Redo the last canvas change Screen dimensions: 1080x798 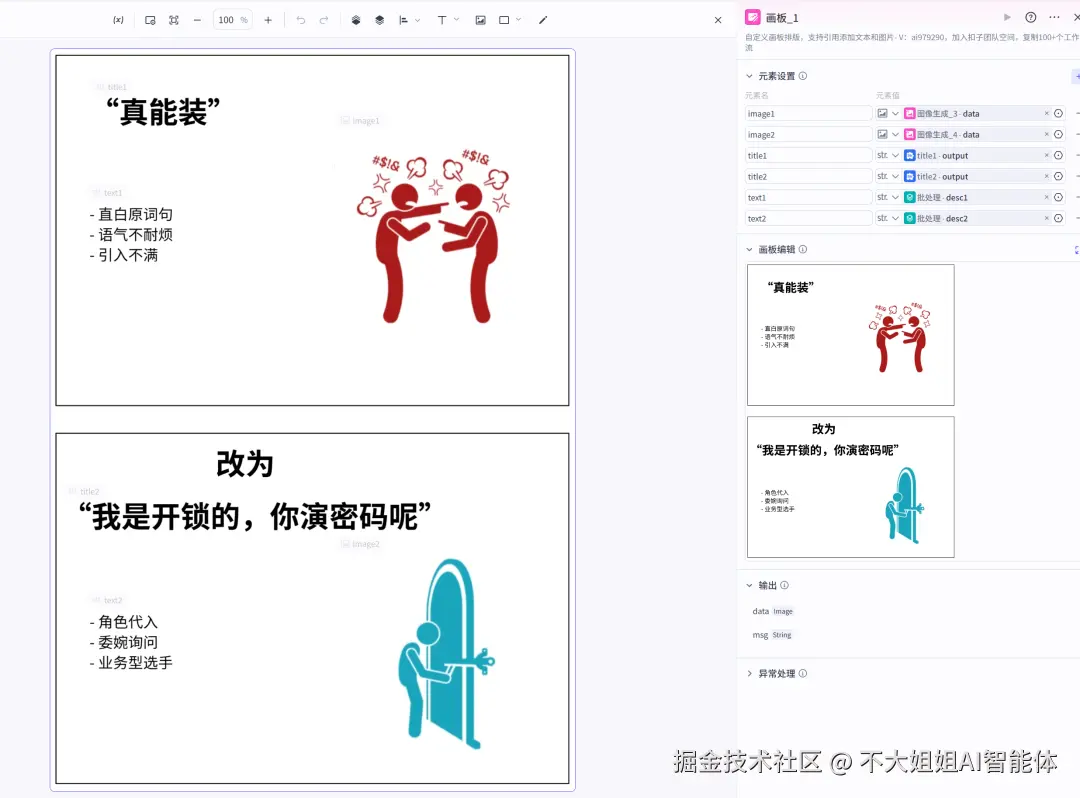[323, 19]
